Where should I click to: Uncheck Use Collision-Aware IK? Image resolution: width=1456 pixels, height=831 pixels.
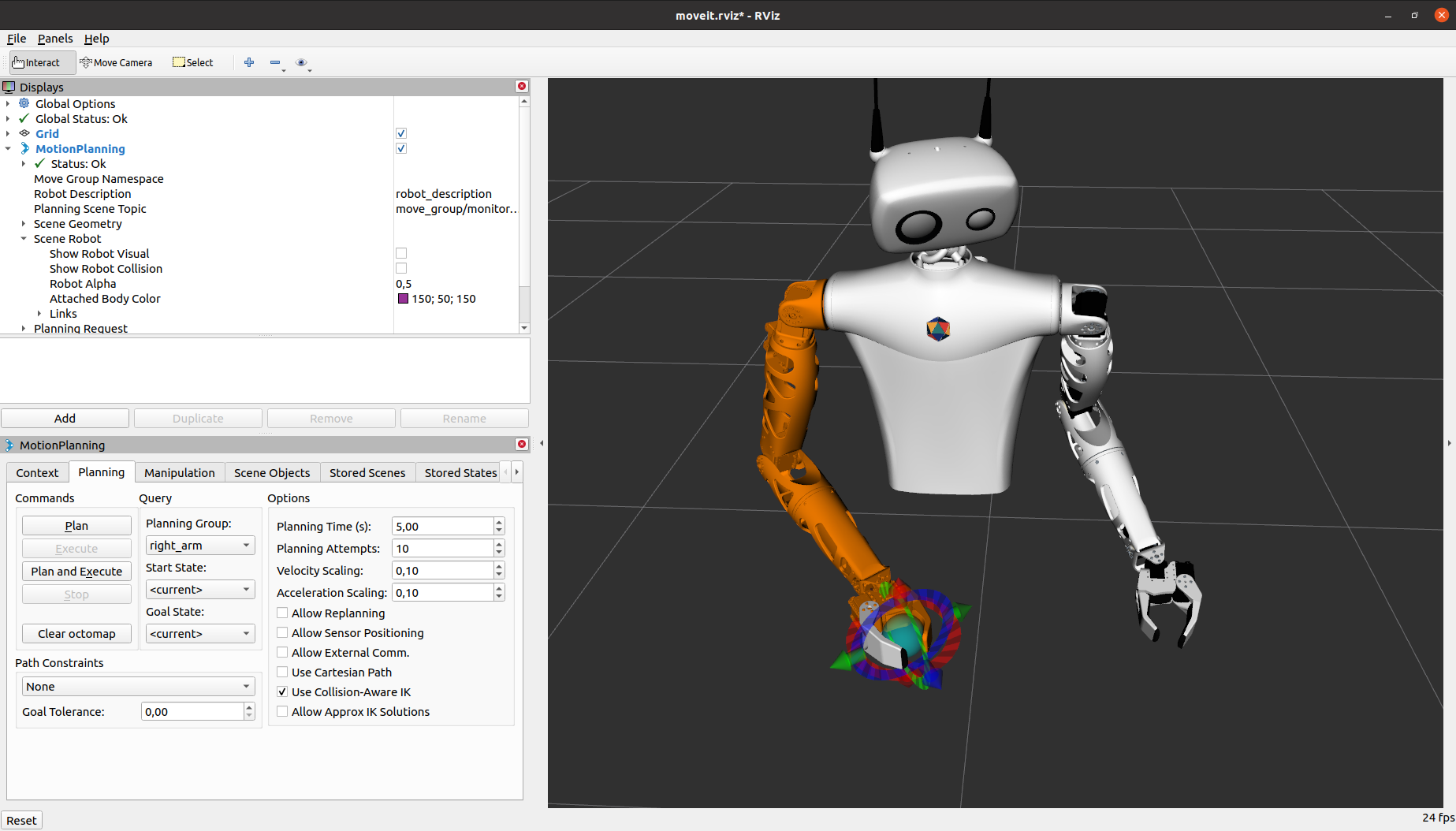coord(282,691)
